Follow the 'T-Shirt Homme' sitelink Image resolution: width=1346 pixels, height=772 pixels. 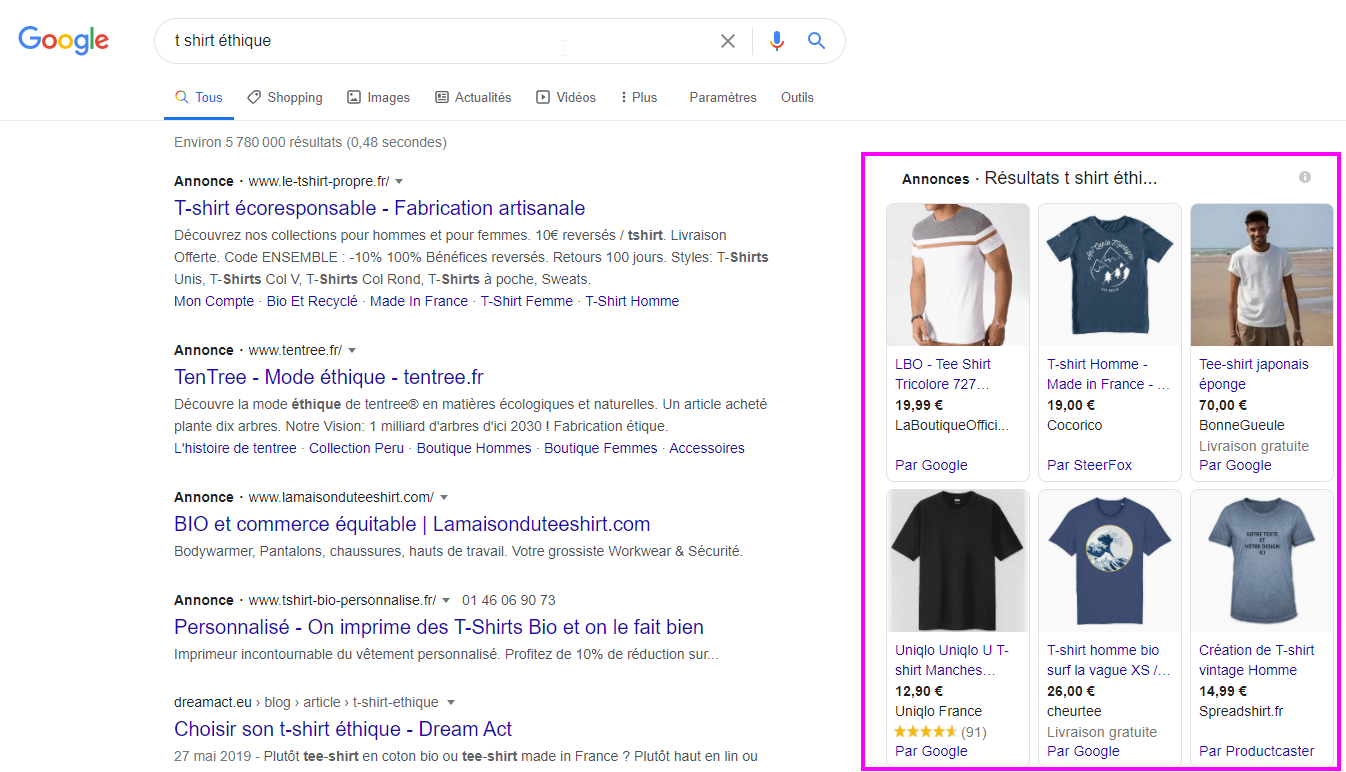632,301
